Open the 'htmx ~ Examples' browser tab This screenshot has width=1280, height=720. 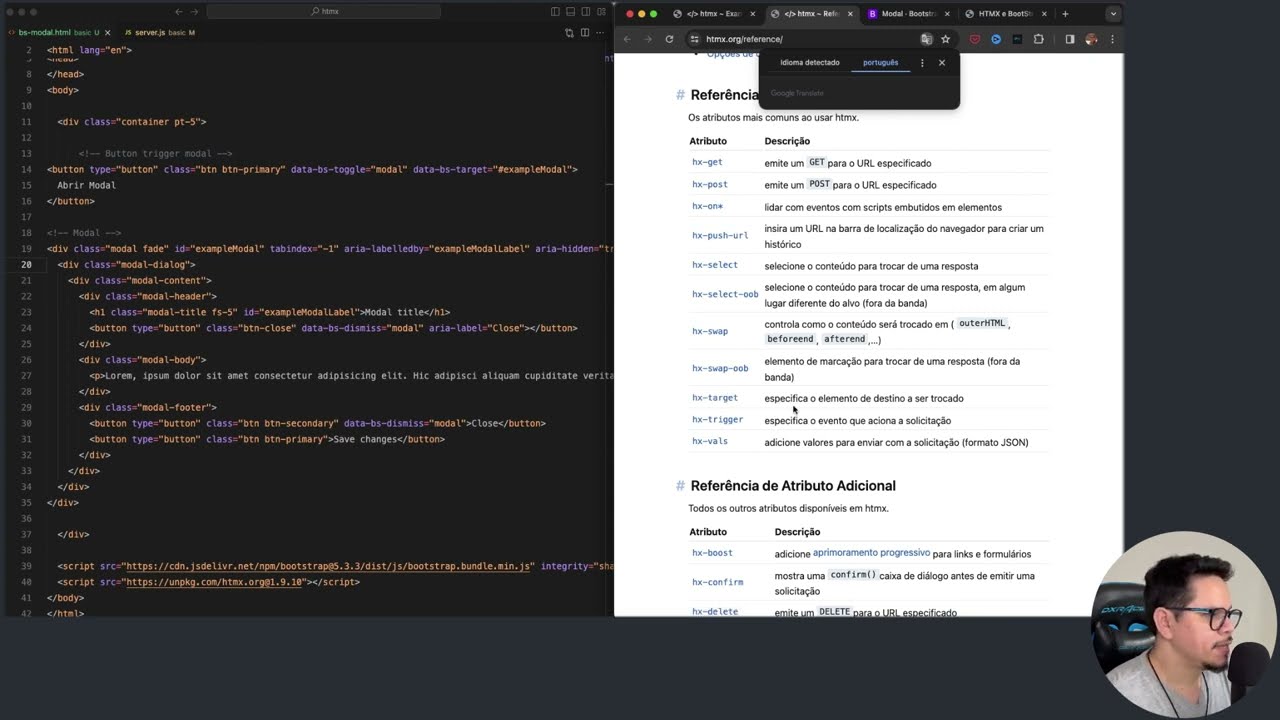714,14
